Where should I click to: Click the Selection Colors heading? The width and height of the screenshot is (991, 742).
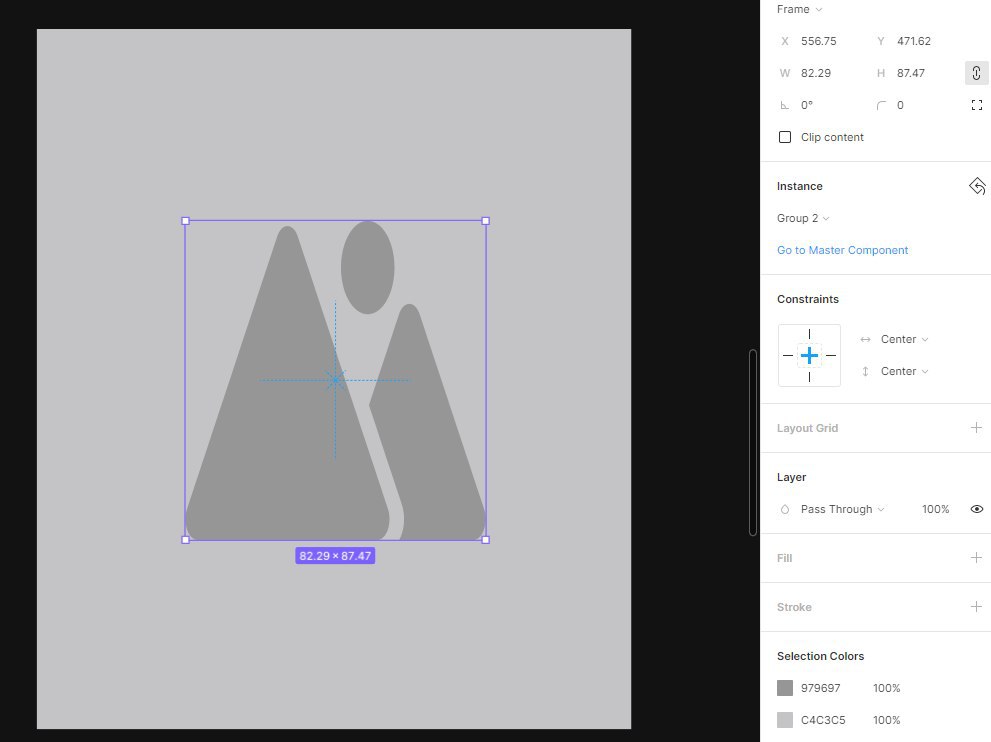coord(820,656)
